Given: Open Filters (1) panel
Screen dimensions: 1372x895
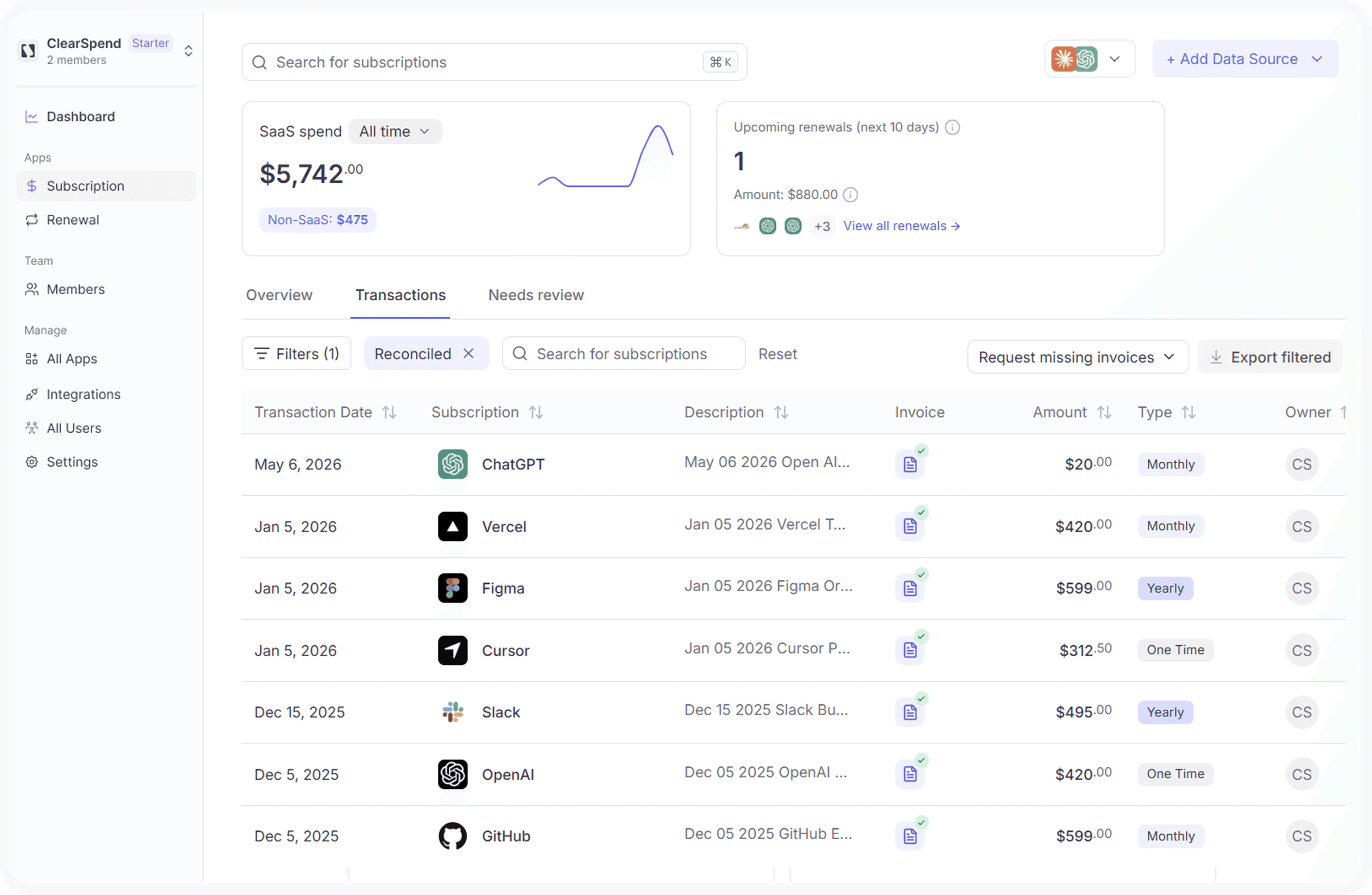Looking at the screenshot, I should click(296, 353).
